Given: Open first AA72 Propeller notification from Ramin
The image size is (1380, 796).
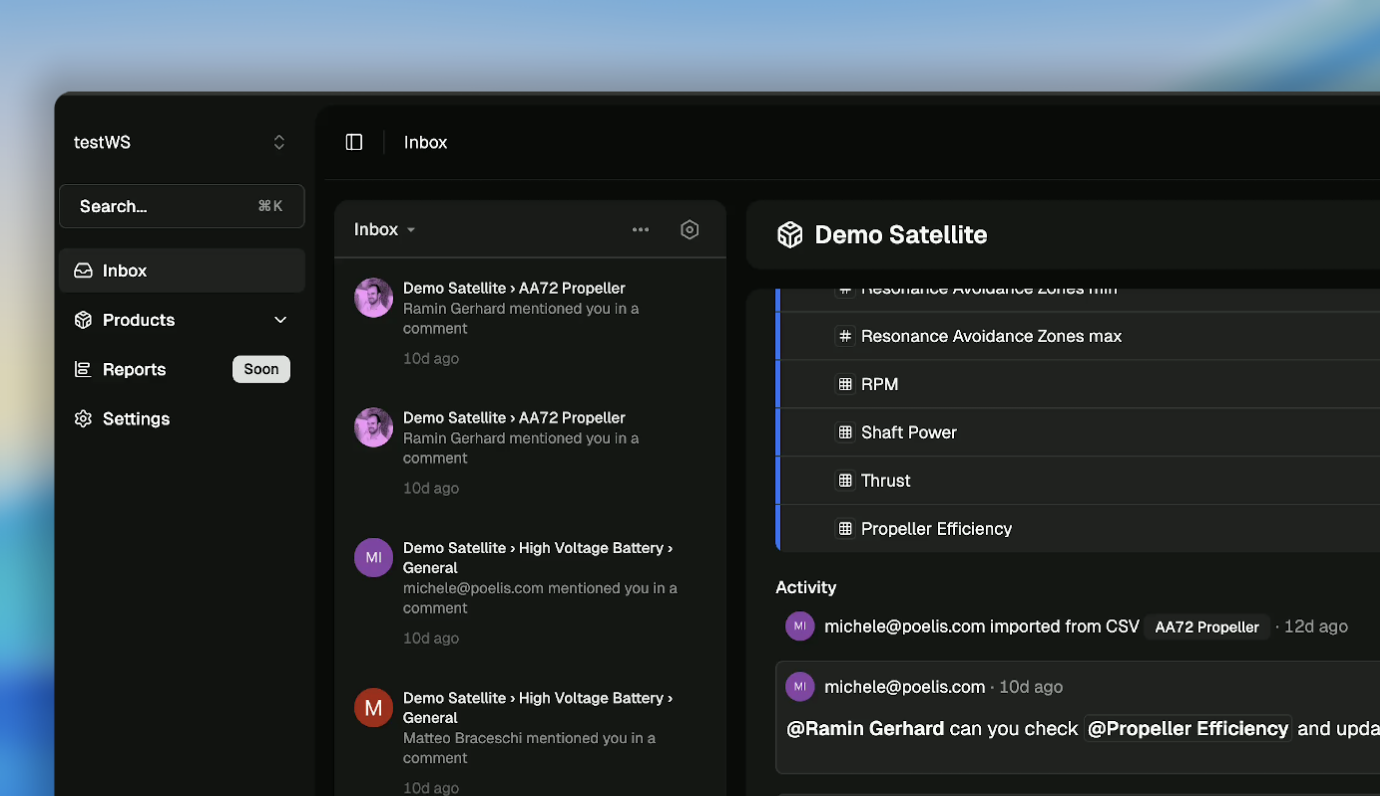Looking at the screenshot, I should pos(530,323).
